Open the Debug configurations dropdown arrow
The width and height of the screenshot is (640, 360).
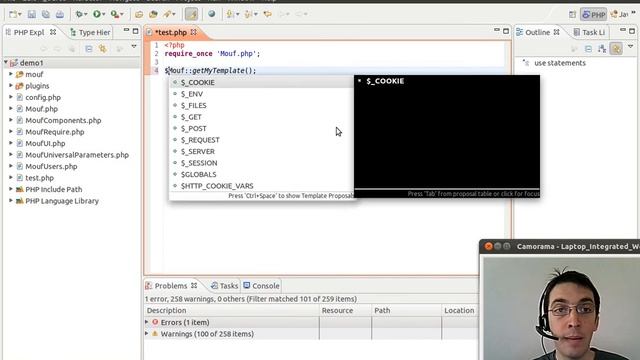(85, 15)
